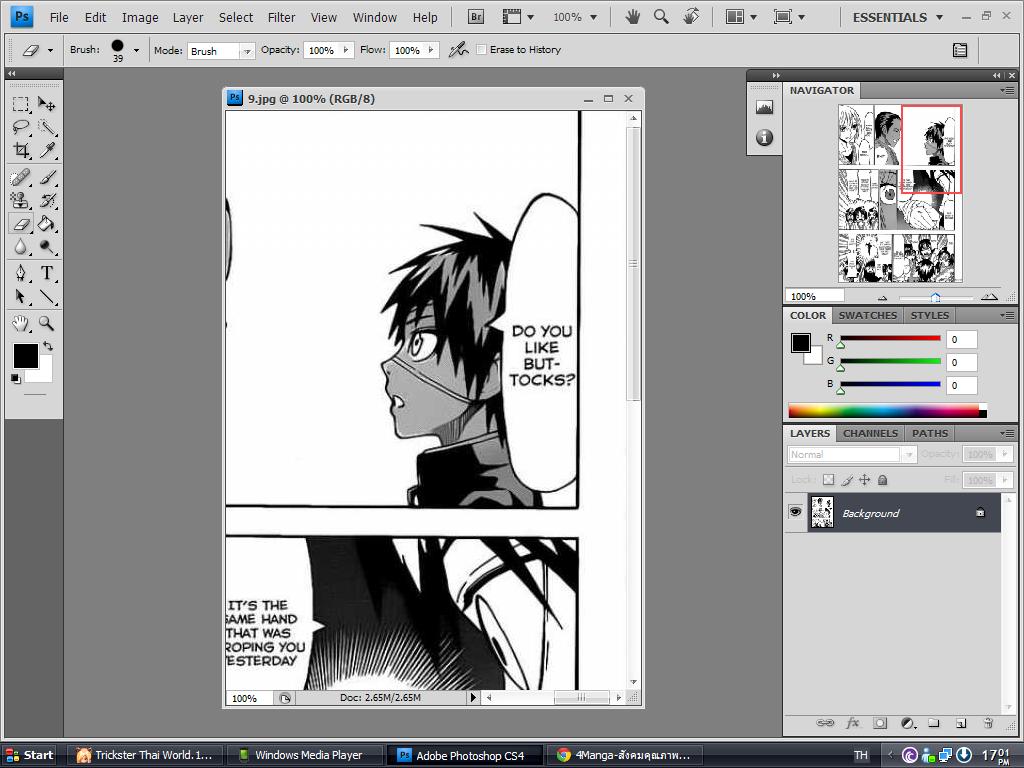This screenshot has height=768, width=1024.
Task: Select the Crop tool
Action: click(x=21, y=150)
